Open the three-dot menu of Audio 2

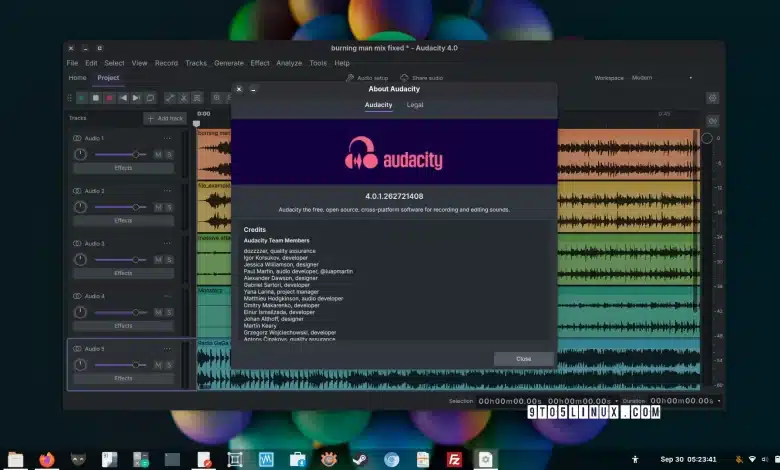coord(167,191)
